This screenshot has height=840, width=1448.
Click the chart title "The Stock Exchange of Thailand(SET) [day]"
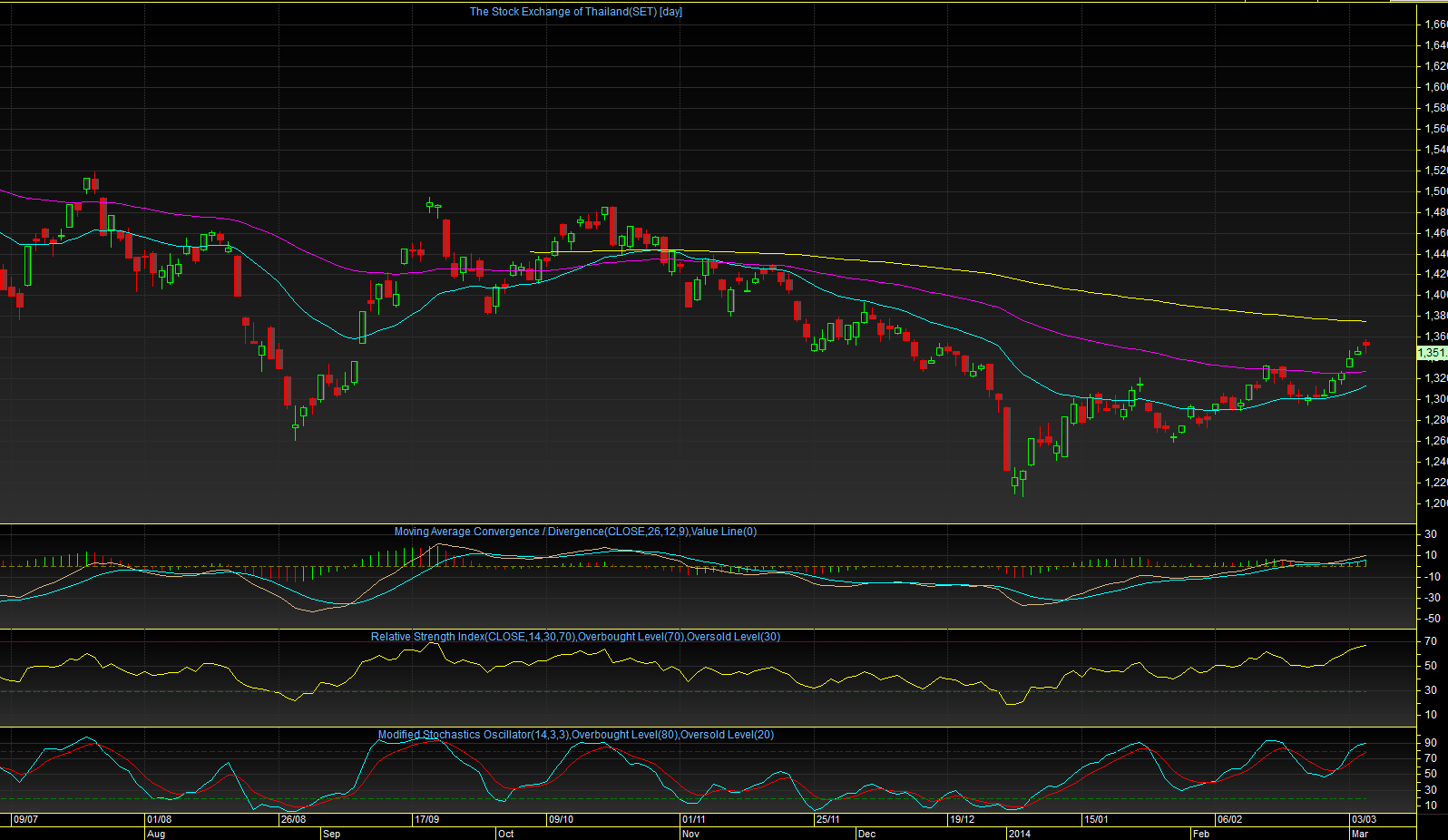click(576, 12)
